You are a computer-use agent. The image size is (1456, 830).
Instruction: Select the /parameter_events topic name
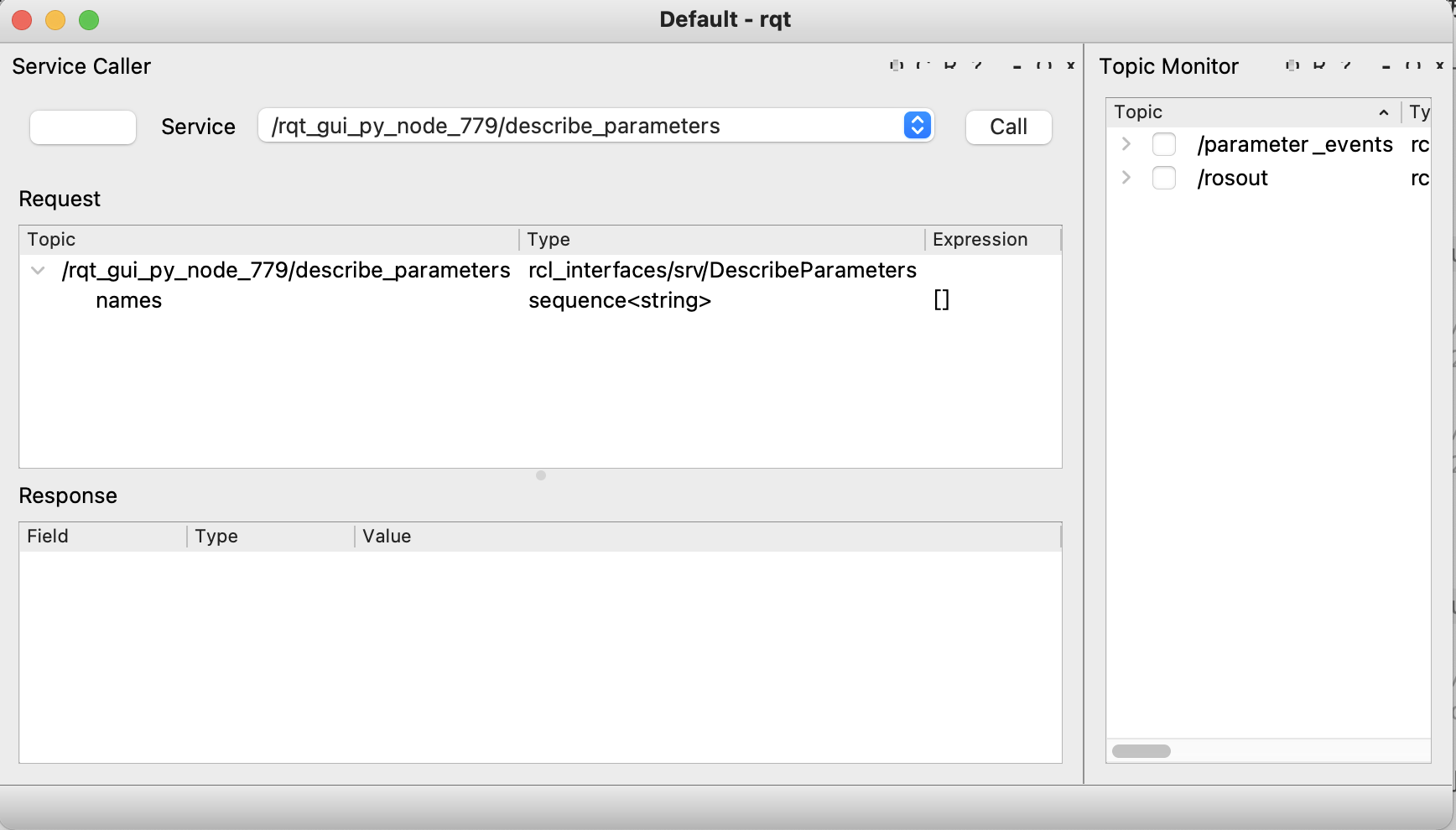[x=1295, y=144]
